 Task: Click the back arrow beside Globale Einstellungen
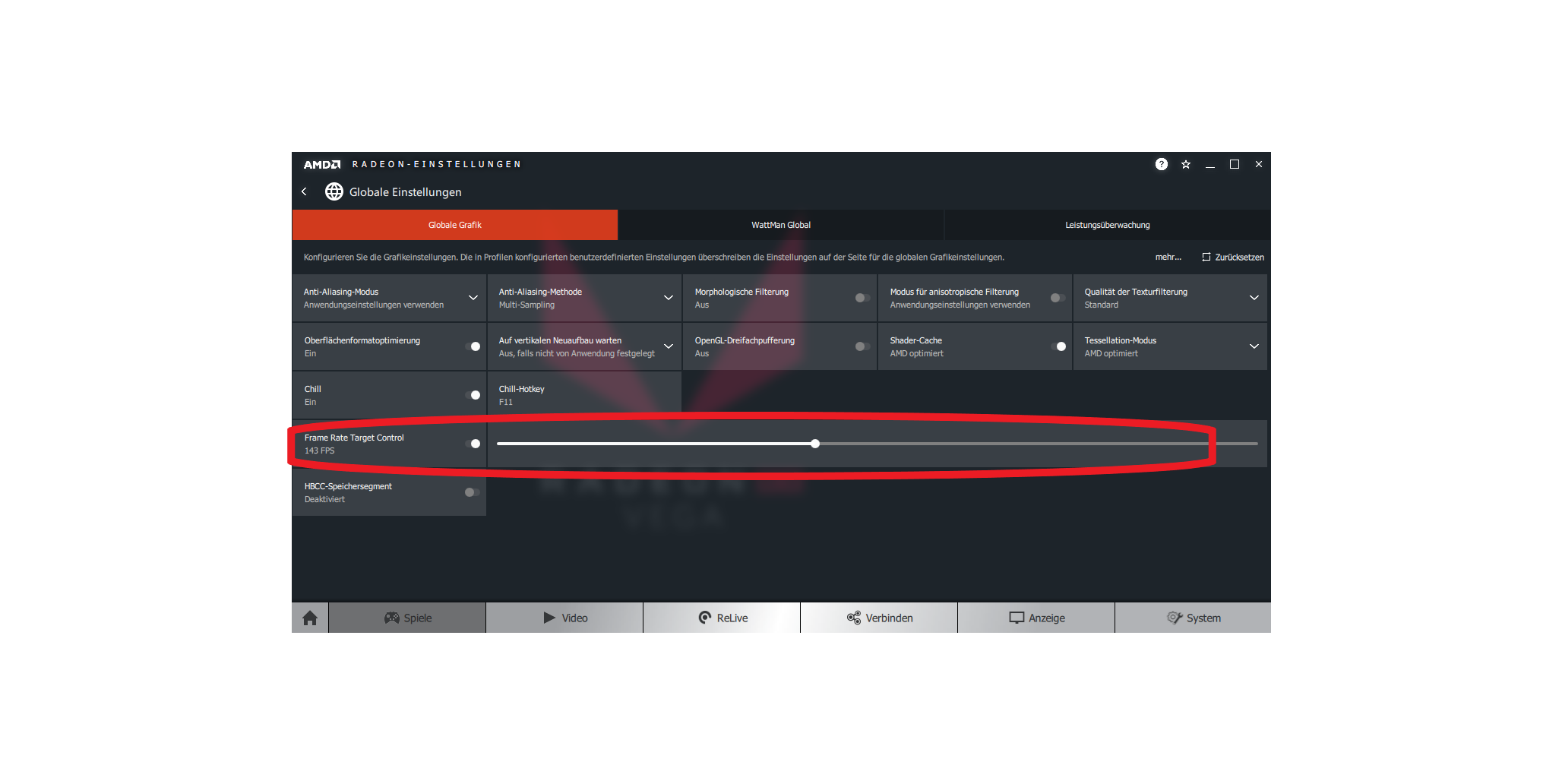tap(304, 191)
